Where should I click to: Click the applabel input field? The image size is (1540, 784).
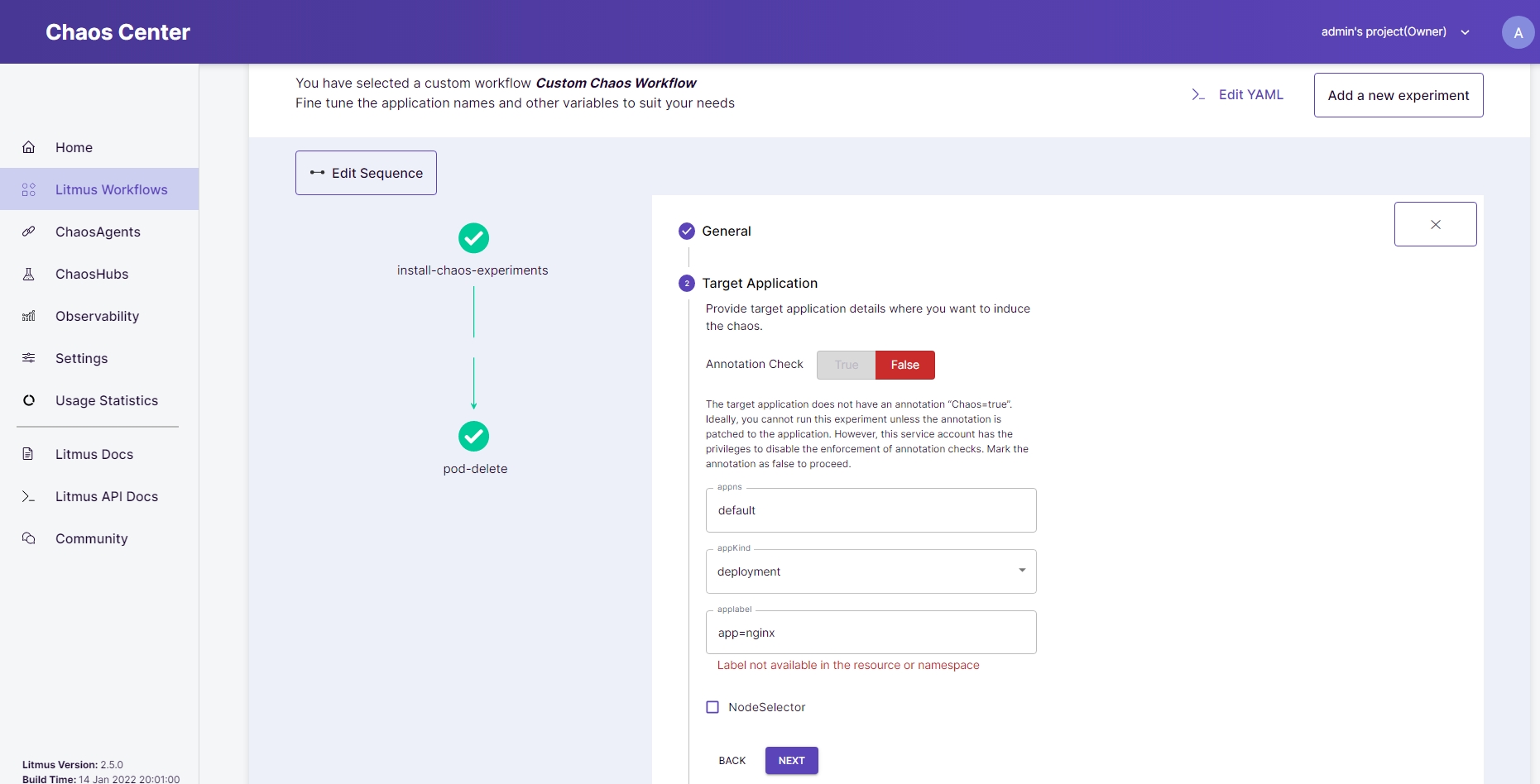871,633
